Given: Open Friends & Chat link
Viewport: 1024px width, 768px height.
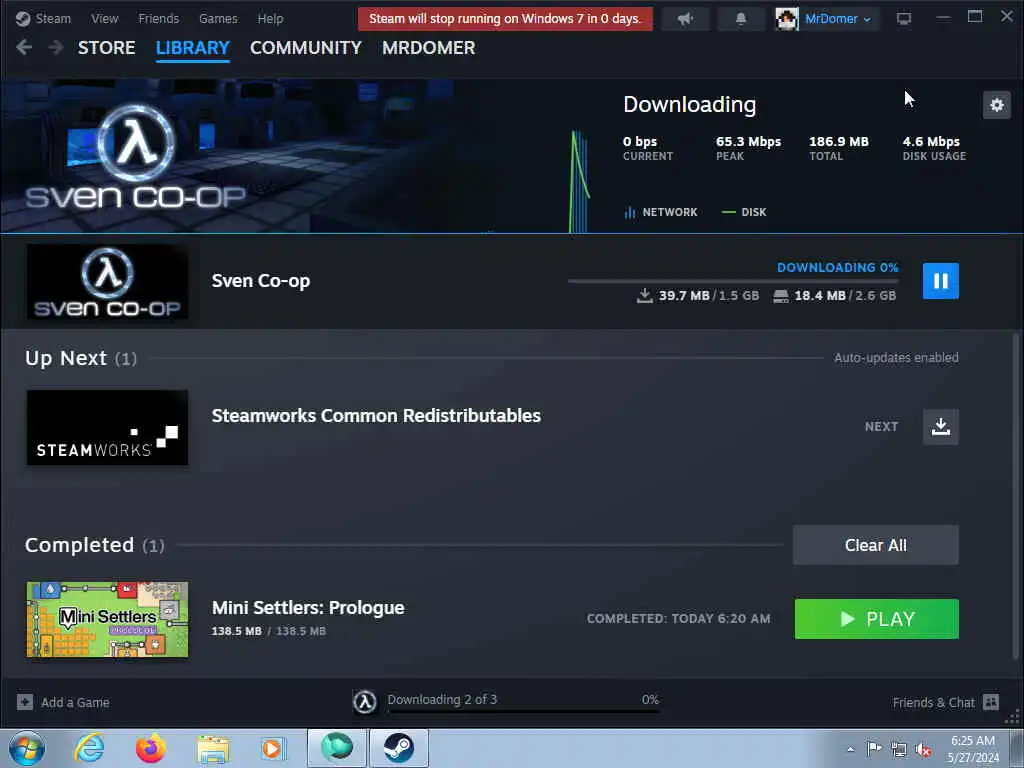Looking at the screenshot, I should (x=933, y=703).
